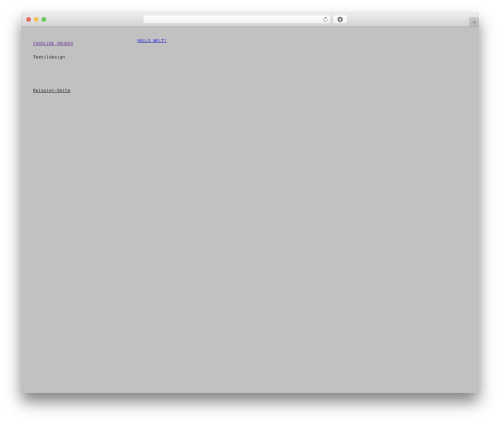Reload the page with the refresh icon
The width and height of the screenshot is (500, 423).
[325, 19]
